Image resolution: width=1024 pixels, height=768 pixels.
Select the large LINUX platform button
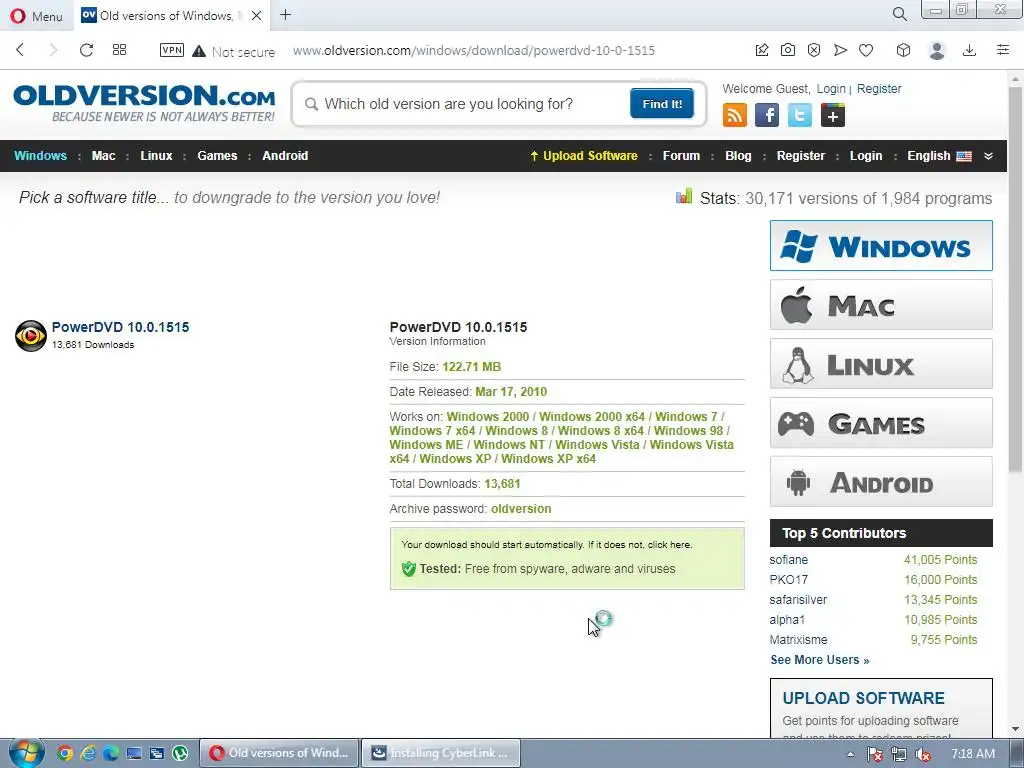[x=881, y=364]
